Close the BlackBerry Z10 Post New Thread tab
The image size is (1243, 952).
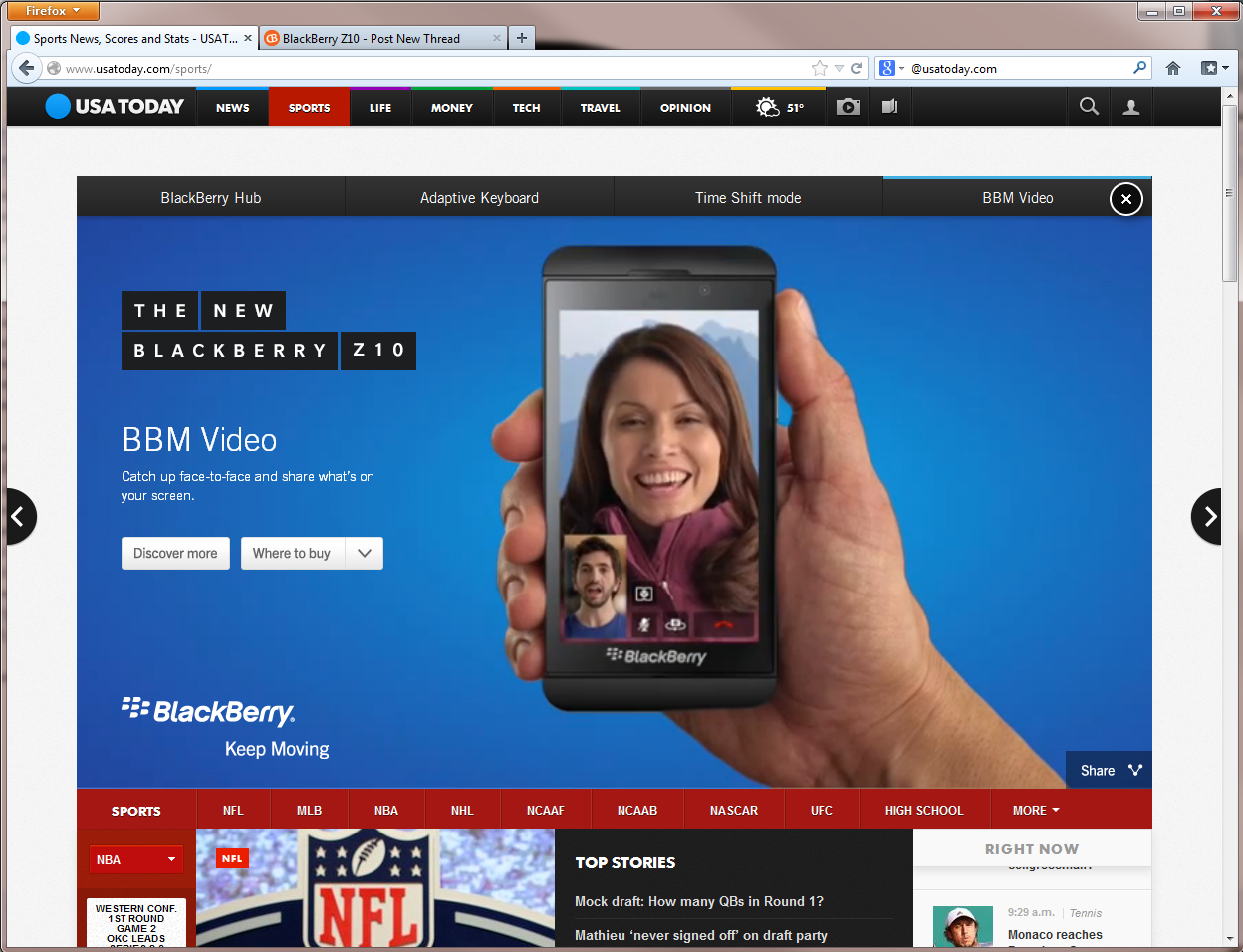coord(496,39)
